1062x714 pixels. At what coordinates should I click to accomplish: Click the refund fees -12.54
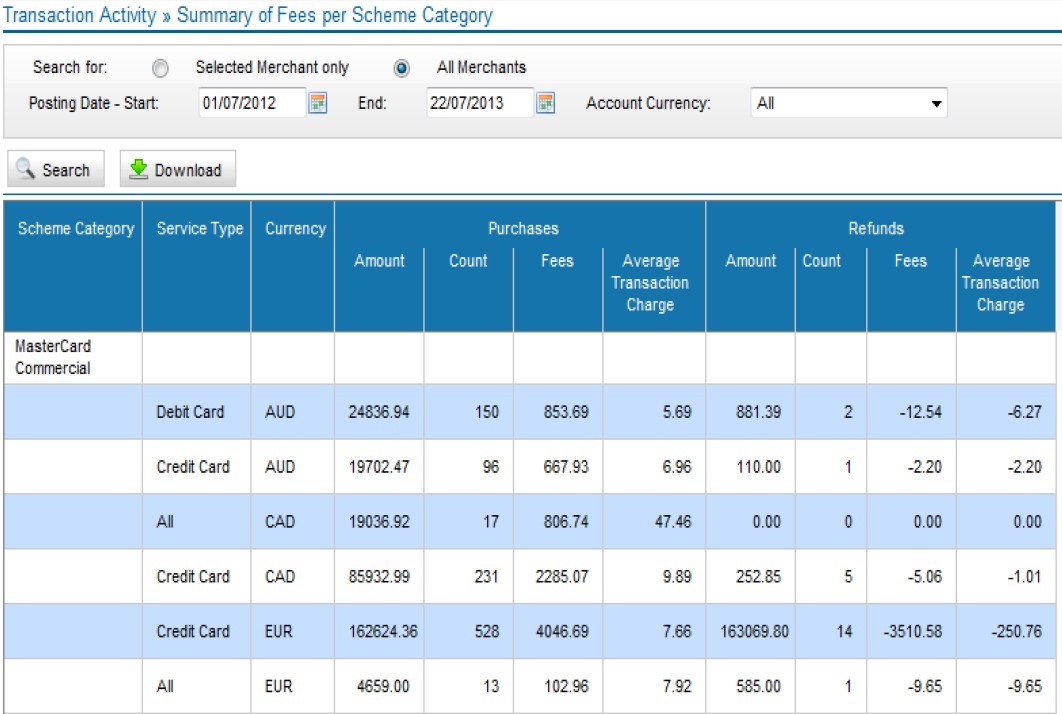click(x=920, y=412)
